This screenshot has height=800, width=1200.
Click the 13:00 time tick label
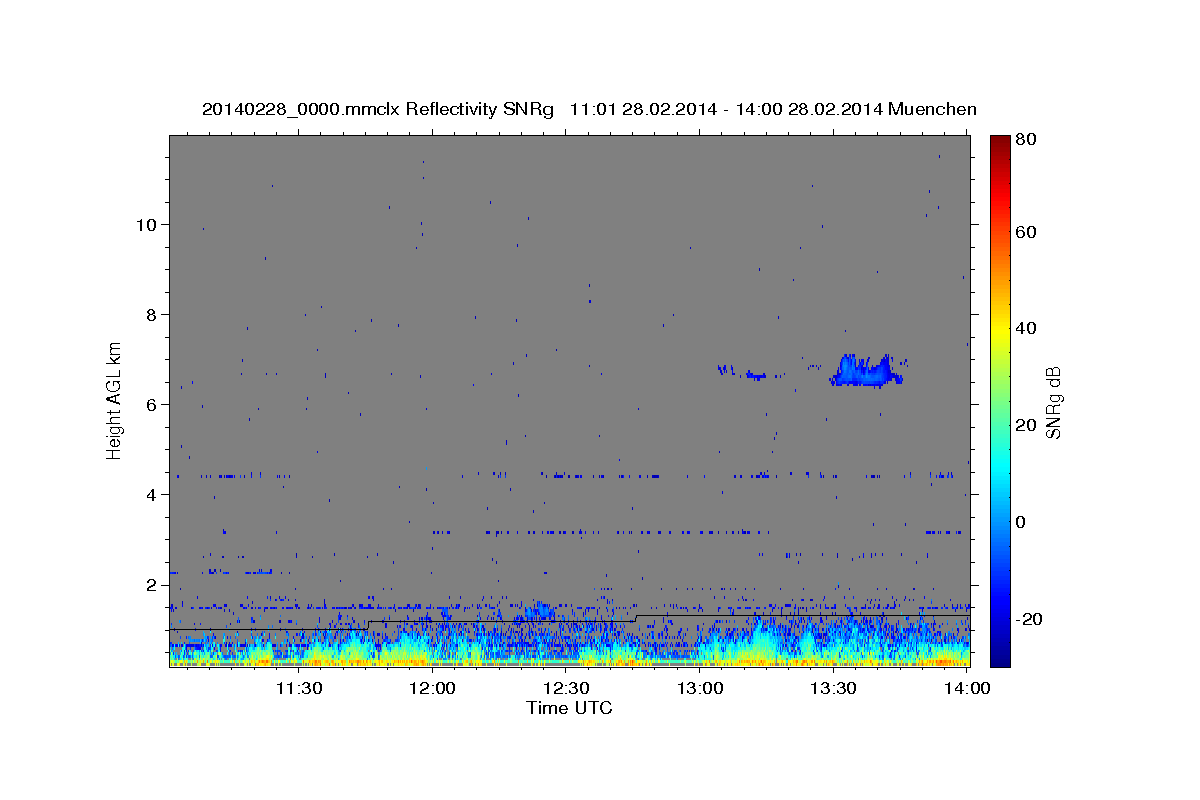[700, 688]
